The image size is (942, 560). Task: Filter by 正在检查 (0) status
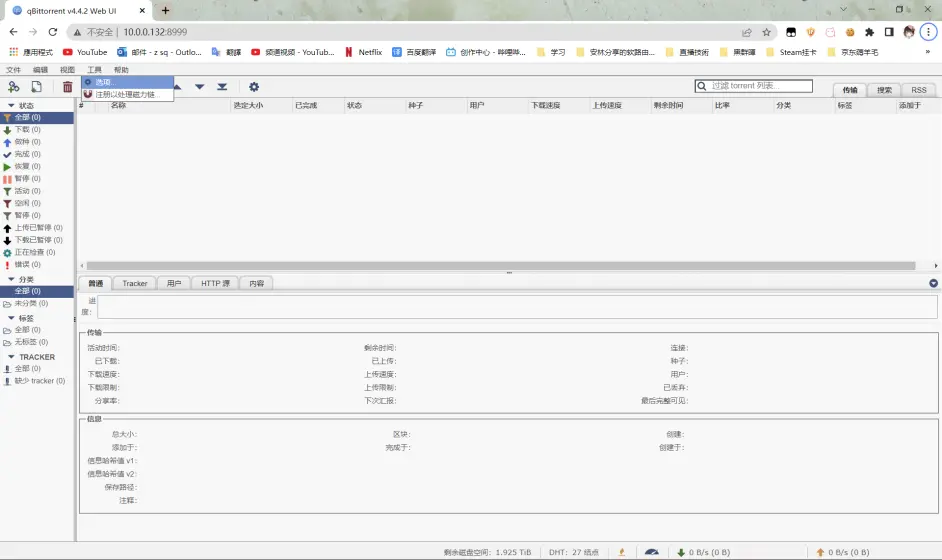point(37,252)
